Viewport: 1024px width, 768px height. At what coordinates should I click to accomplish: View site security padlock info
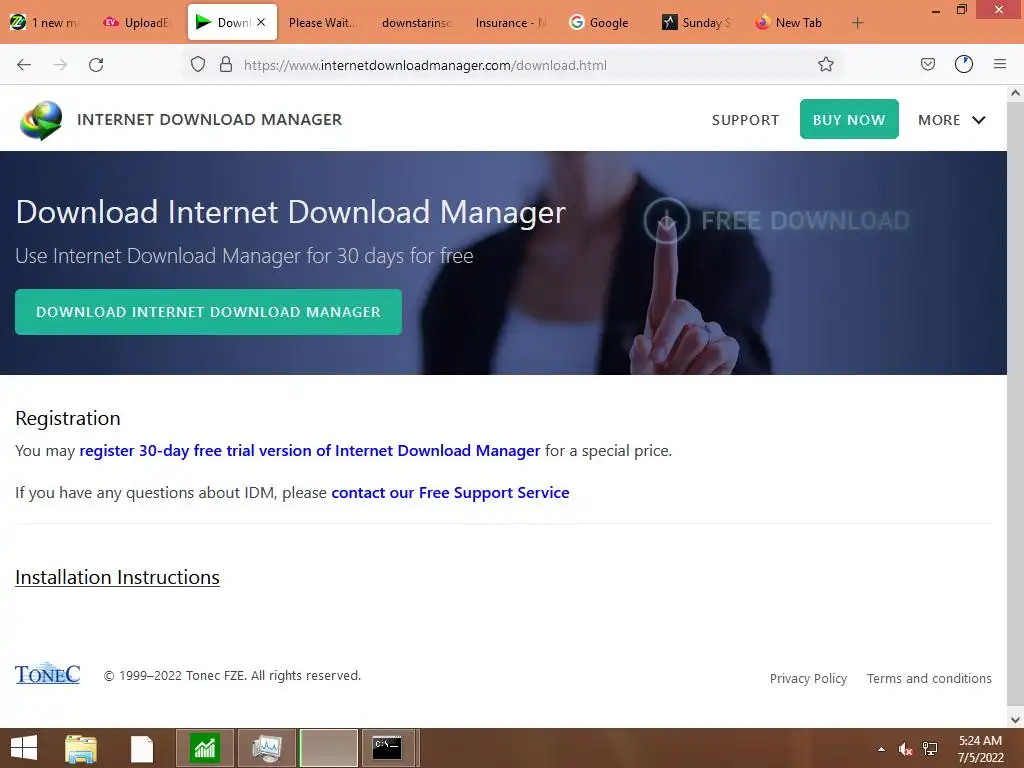pyautogui.click(x=226, y=64)
